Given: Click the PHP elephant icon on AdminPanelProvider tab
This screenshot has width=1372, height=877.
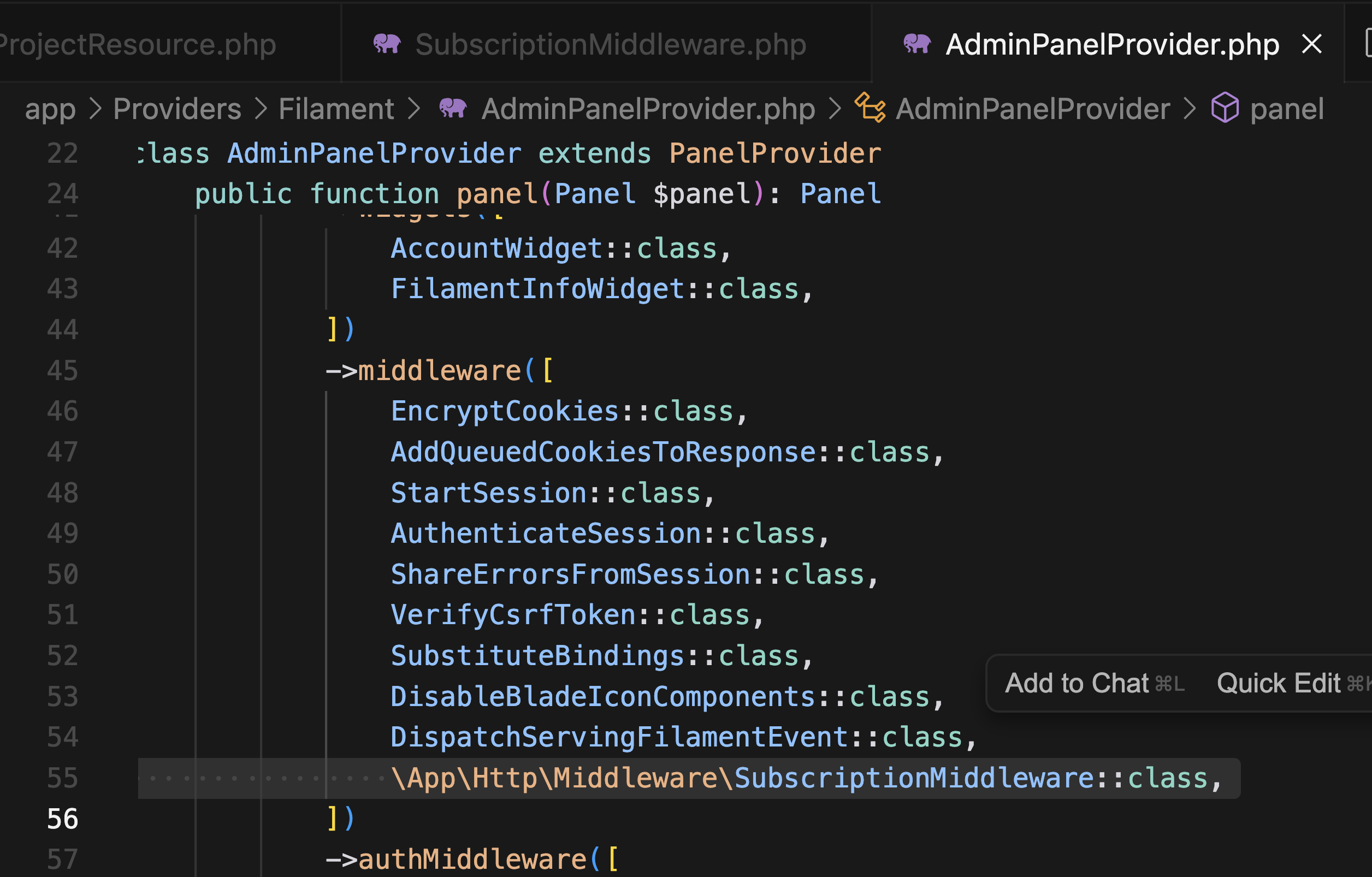Looking at the screenshot, I should tap(916, 44).
